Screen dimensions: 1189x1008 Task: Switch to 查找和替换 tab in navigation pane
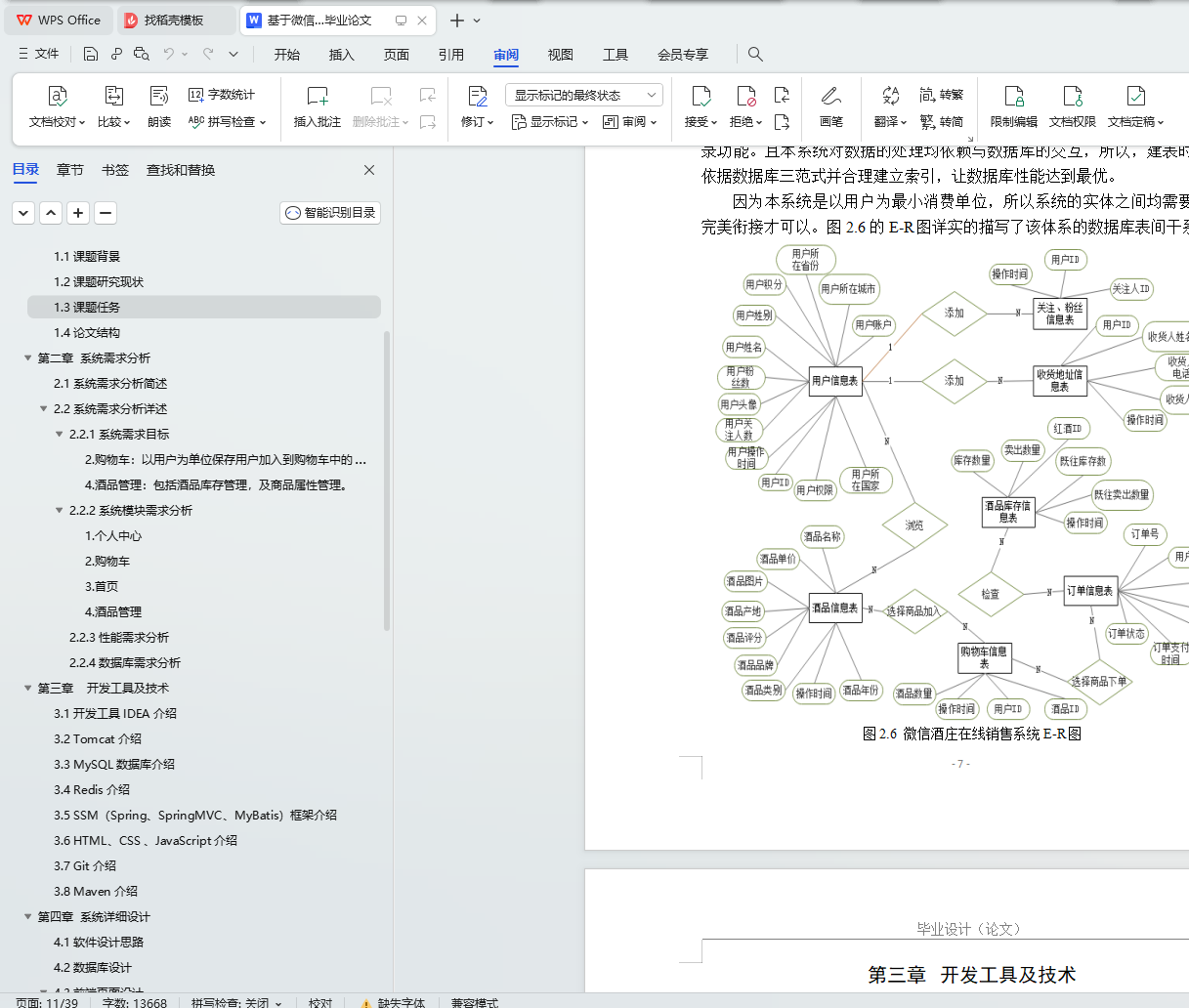click(x=181, y=170)
